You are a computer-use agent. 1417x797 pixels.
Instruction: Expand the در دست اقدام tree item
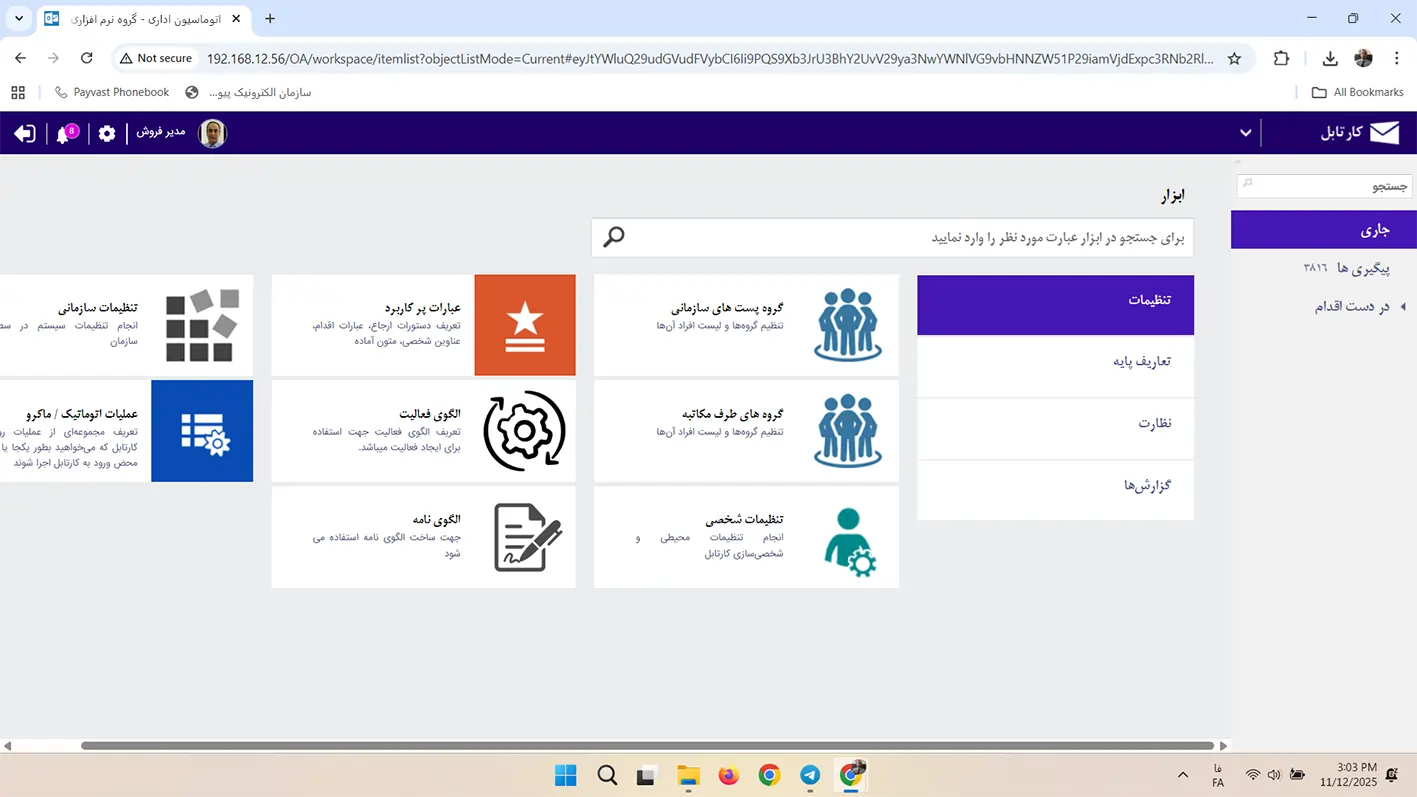tap(1402, 307)
